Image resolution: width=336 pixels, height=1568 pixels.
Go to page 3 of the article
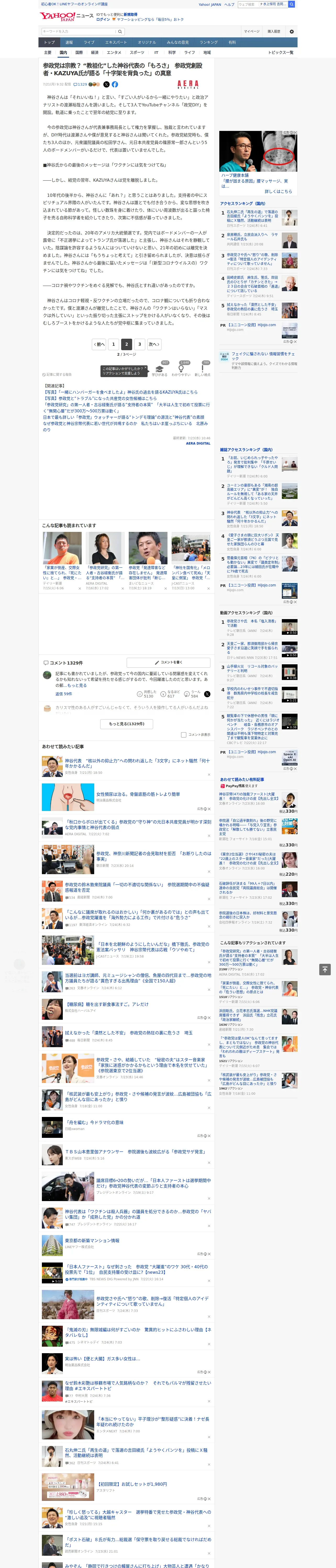(140, 344)
